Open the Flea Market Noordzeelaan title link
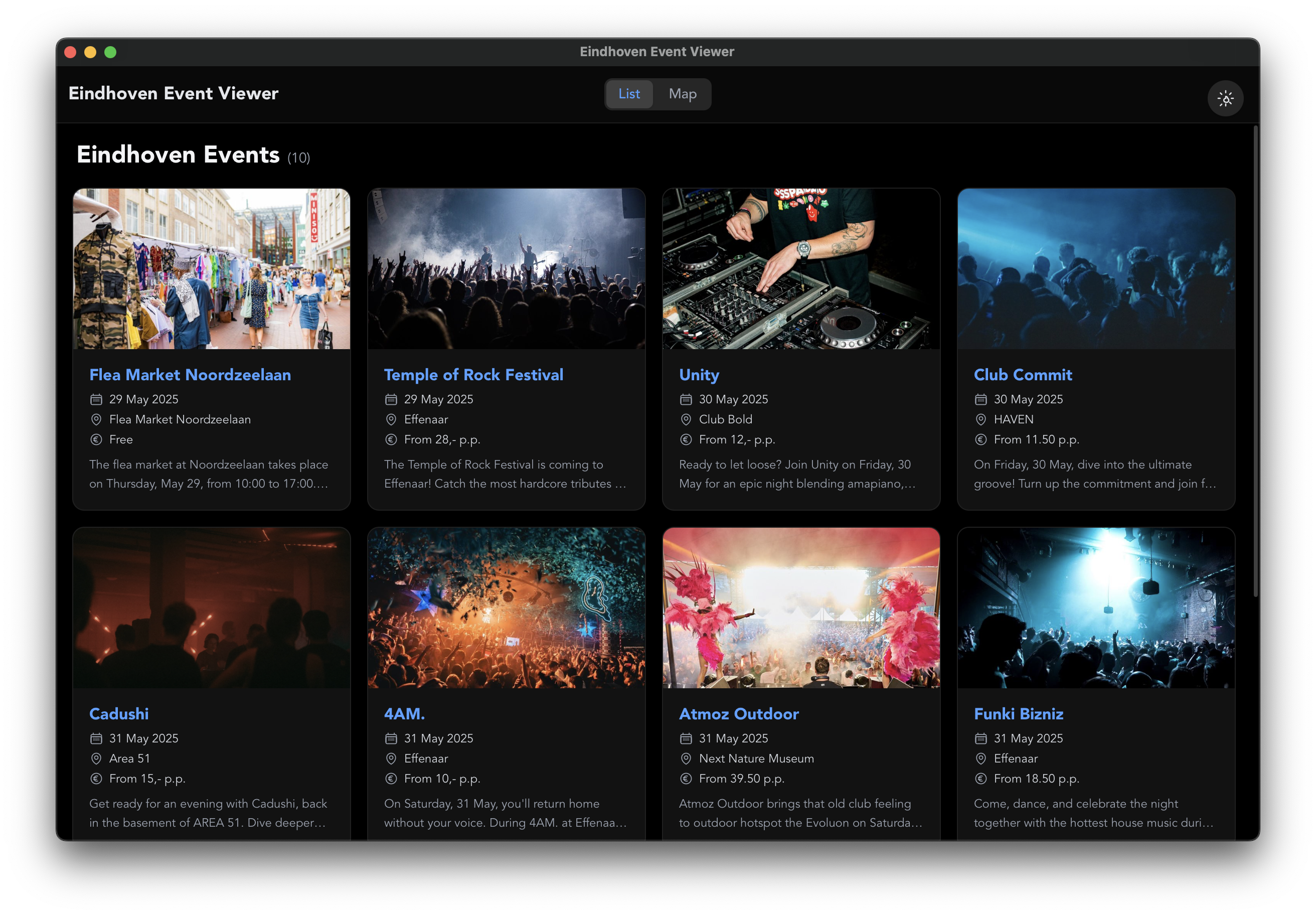 pos(190,374)
